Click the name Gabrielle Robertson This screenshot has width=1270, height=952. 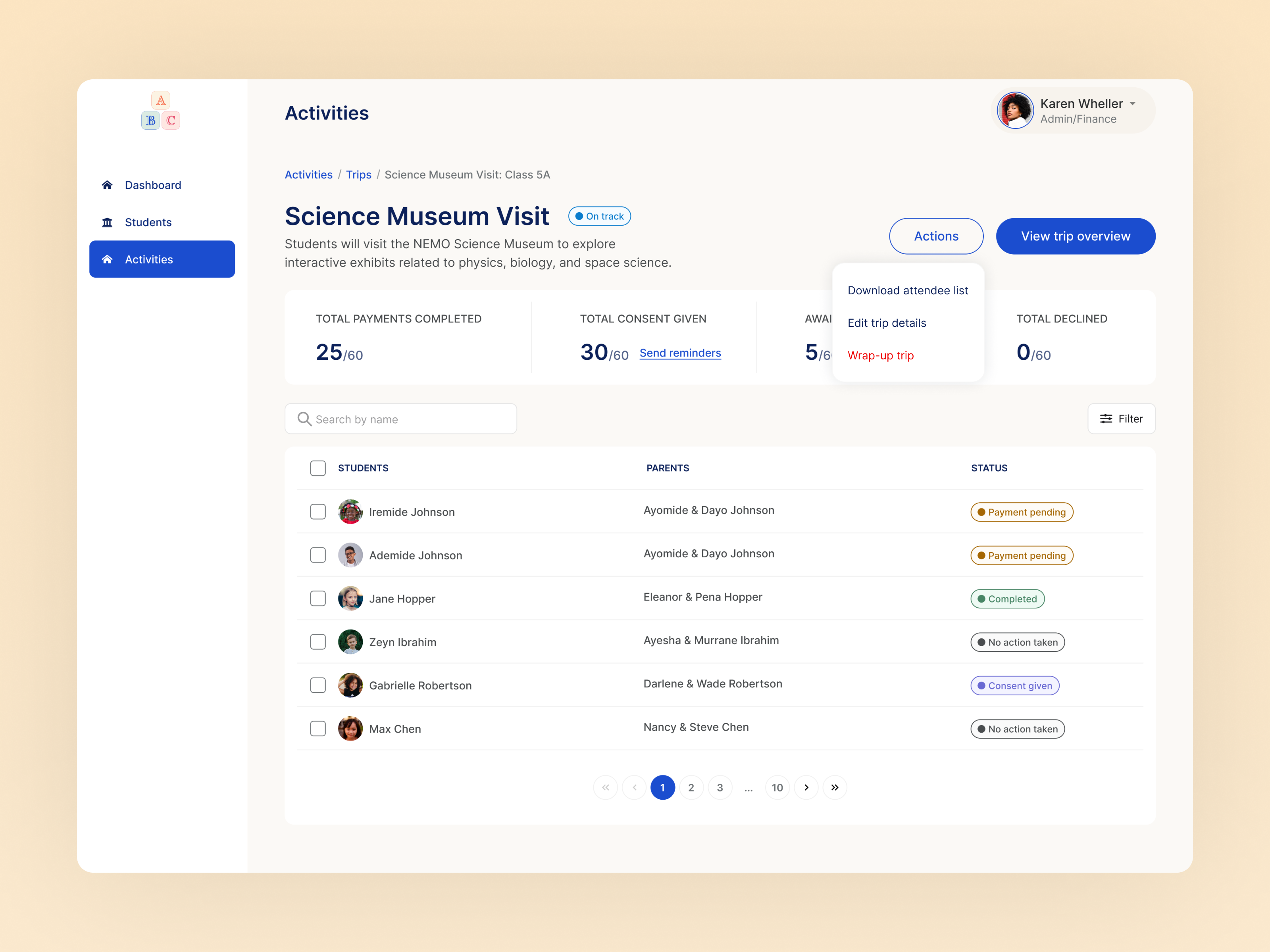coord(420,685)
